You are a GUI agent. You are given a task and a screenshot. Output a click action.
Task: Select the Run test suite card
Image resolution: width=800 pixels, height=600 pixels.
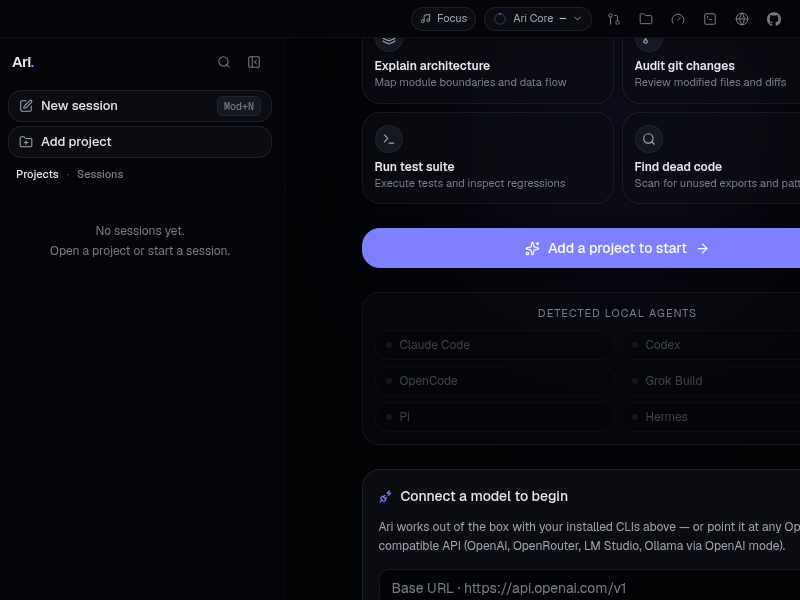coord(488,158)
